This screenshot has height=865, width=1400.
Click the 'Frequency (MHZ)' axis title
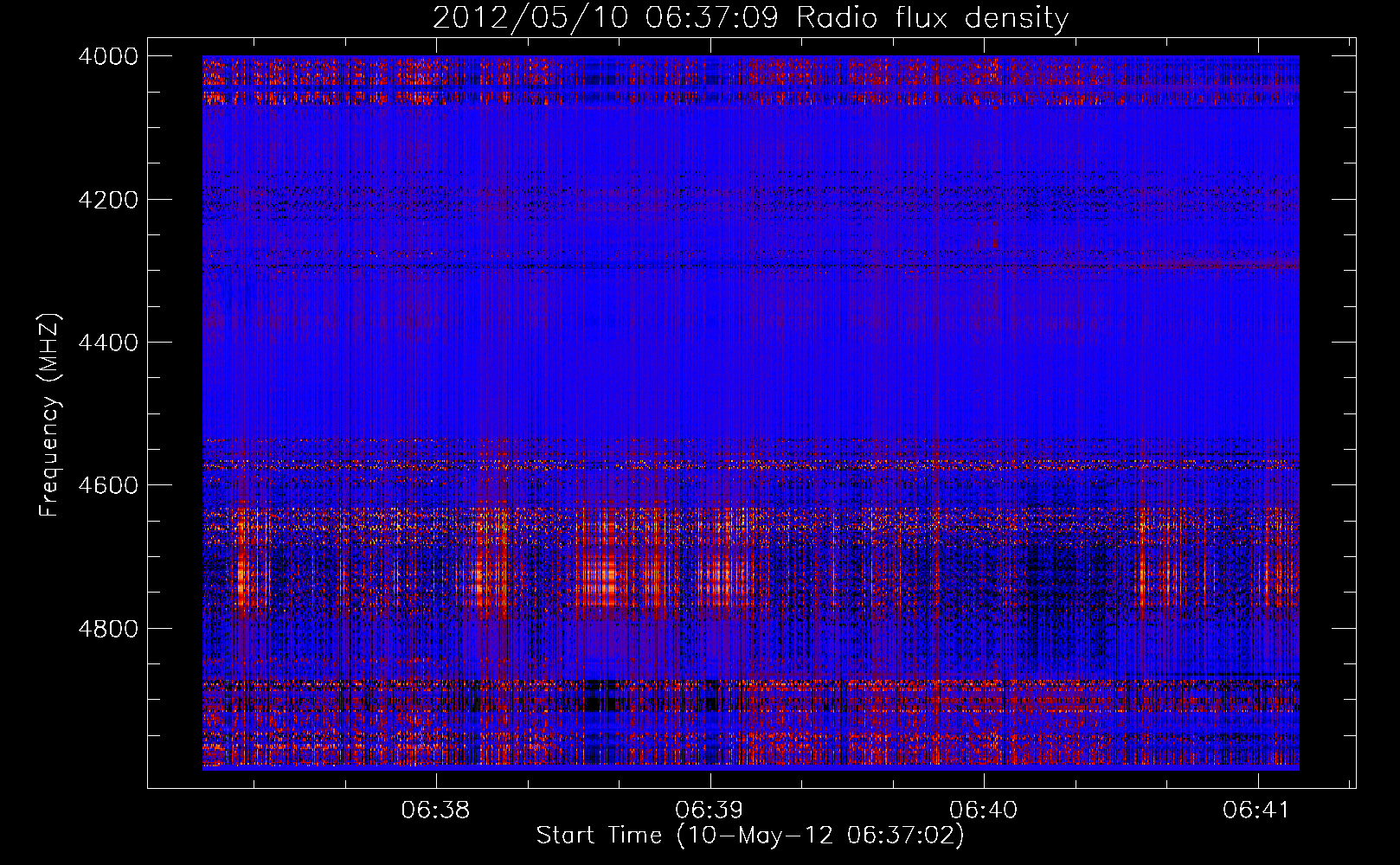click(49, 415)
